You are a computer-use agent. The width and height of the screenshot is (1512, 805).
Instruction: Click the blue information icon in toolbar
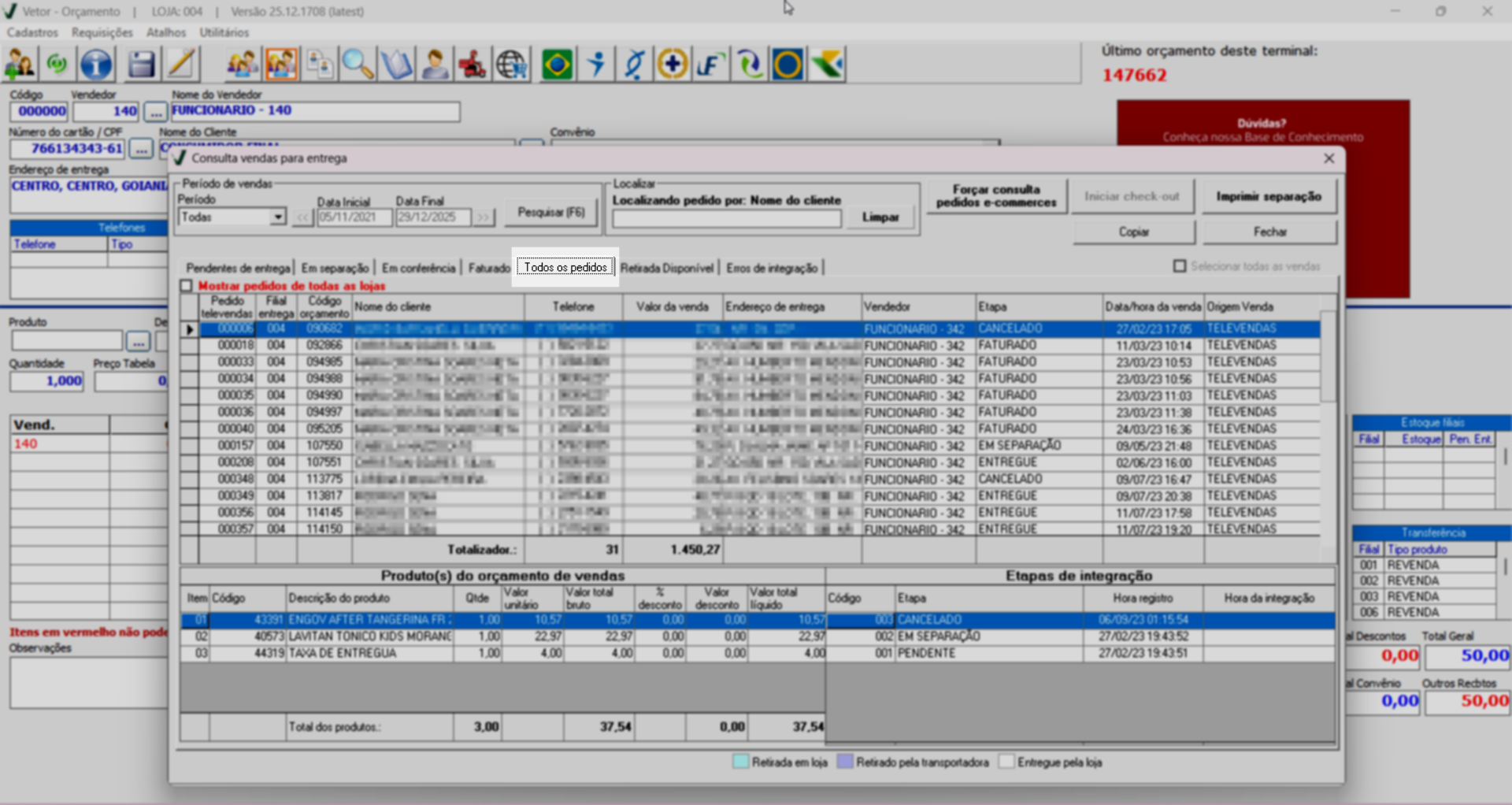(96, 65)
